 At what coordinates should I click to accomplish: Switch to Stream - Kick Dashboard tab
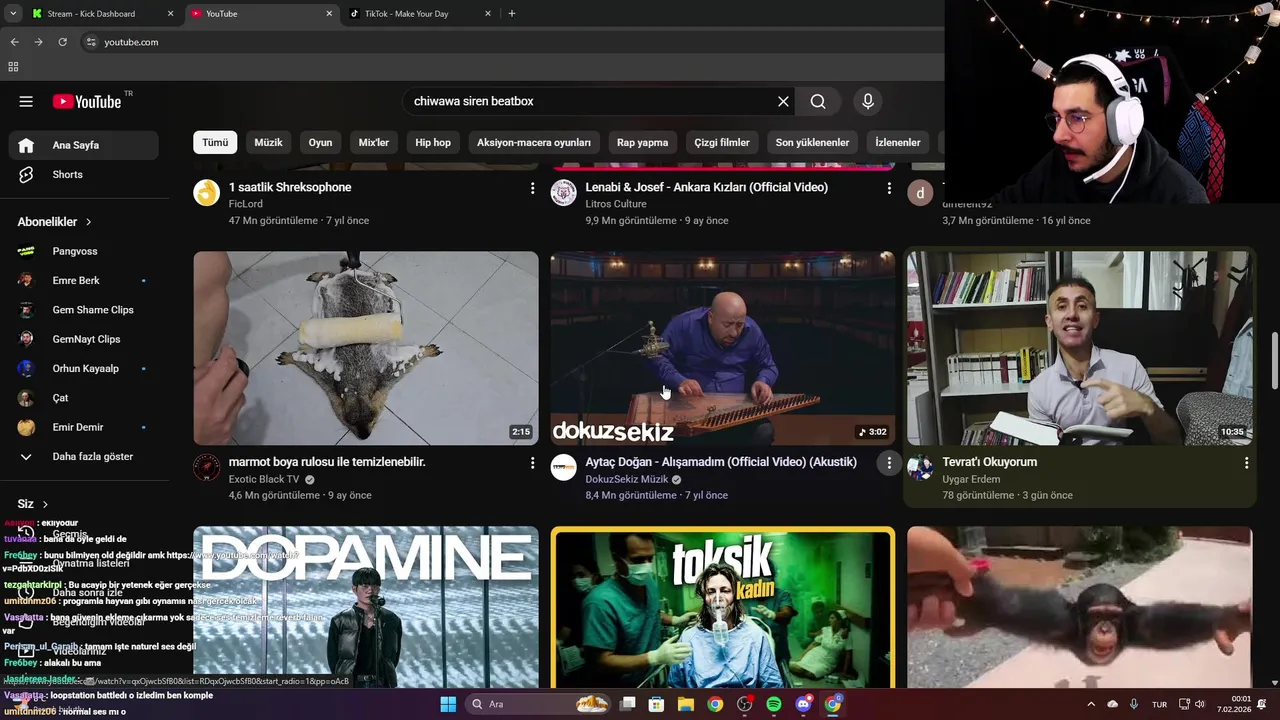pyautogui.click(x=101, y=14)
